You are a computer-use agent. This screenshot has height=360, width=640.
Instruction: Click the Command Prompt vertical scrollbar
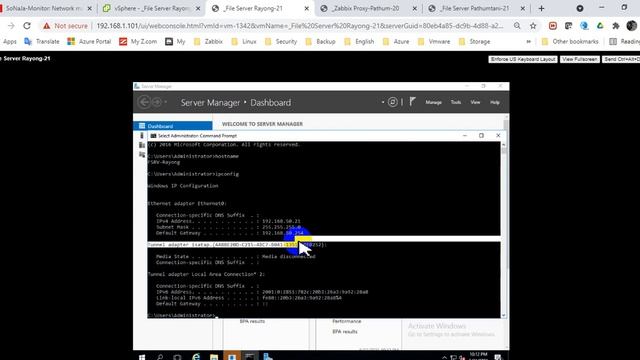tap(503, 229)
